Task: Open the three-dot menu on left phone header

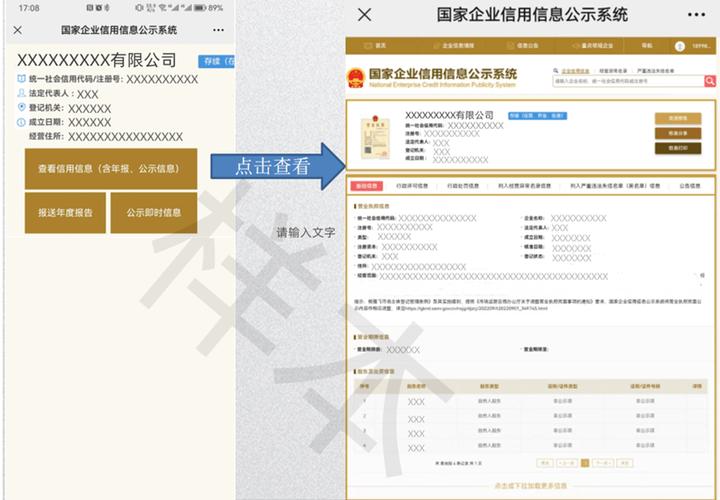Action: 219,31
